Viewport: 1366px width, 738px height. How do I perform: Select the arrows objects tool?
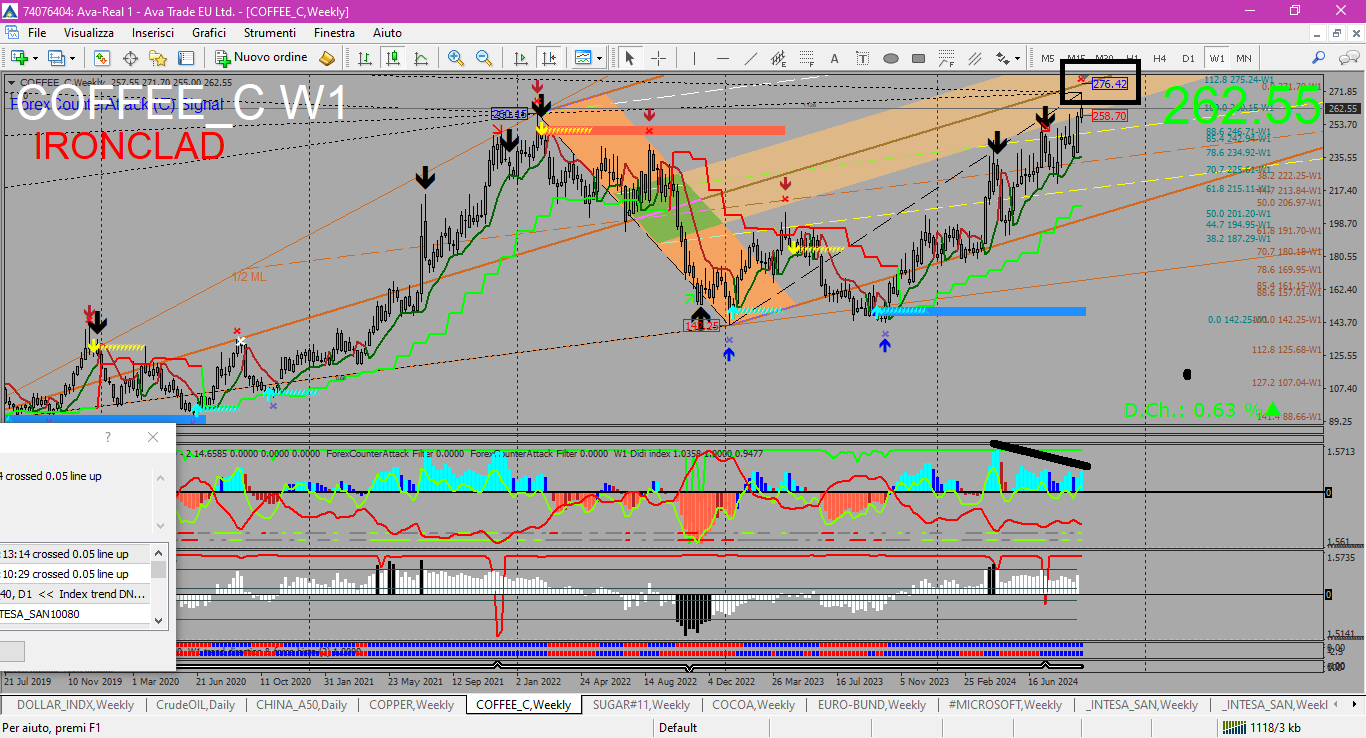pos(1003,58)
